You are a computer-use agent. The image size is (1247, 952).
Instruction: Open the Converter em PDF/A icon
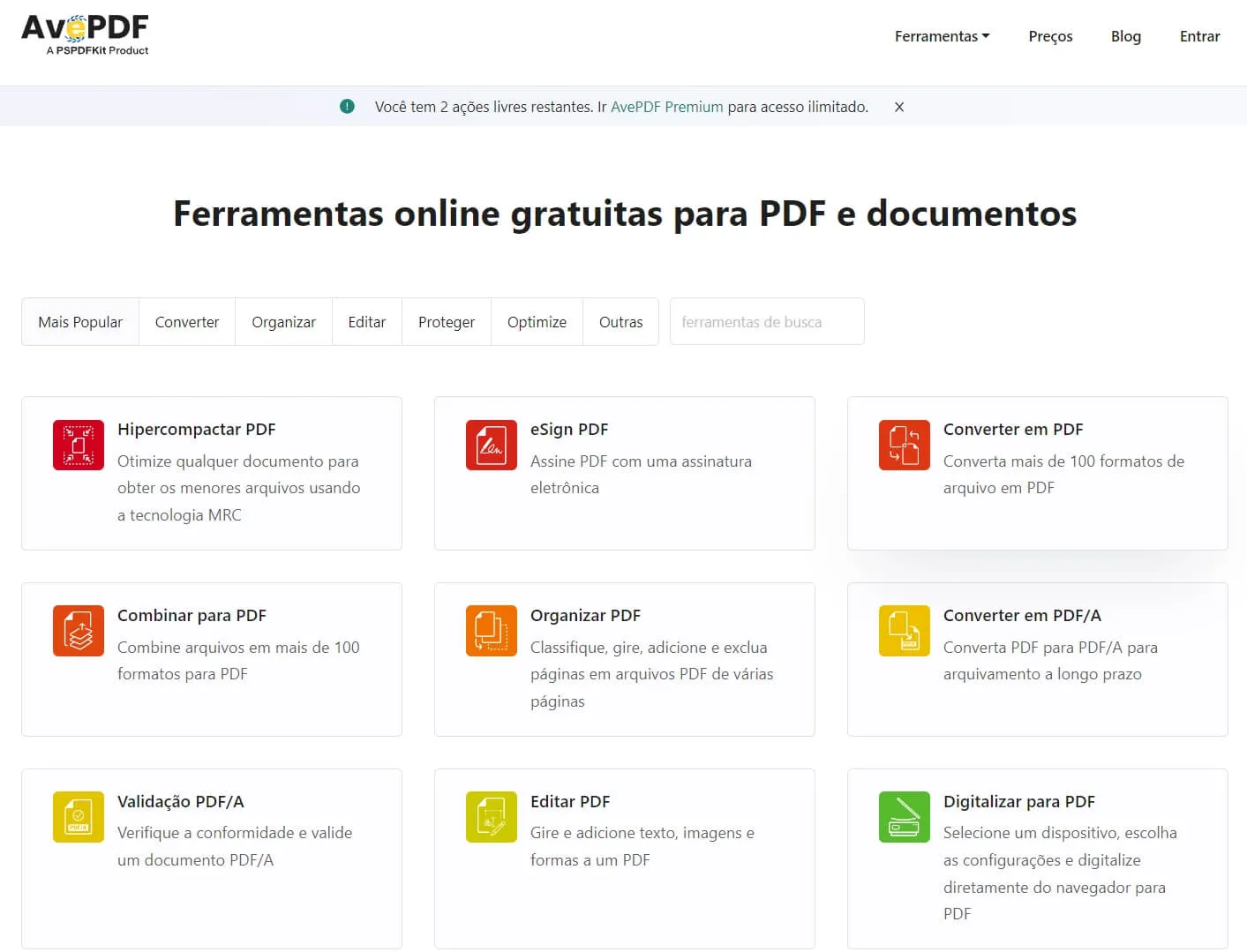(904, 631)
